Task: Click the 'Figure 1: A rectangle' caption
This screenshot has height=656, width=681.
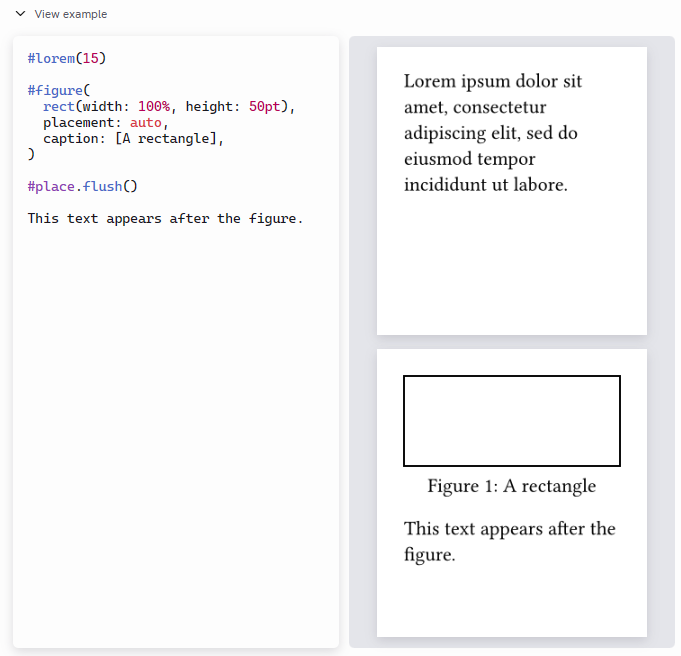Action: tap(511, 486)
